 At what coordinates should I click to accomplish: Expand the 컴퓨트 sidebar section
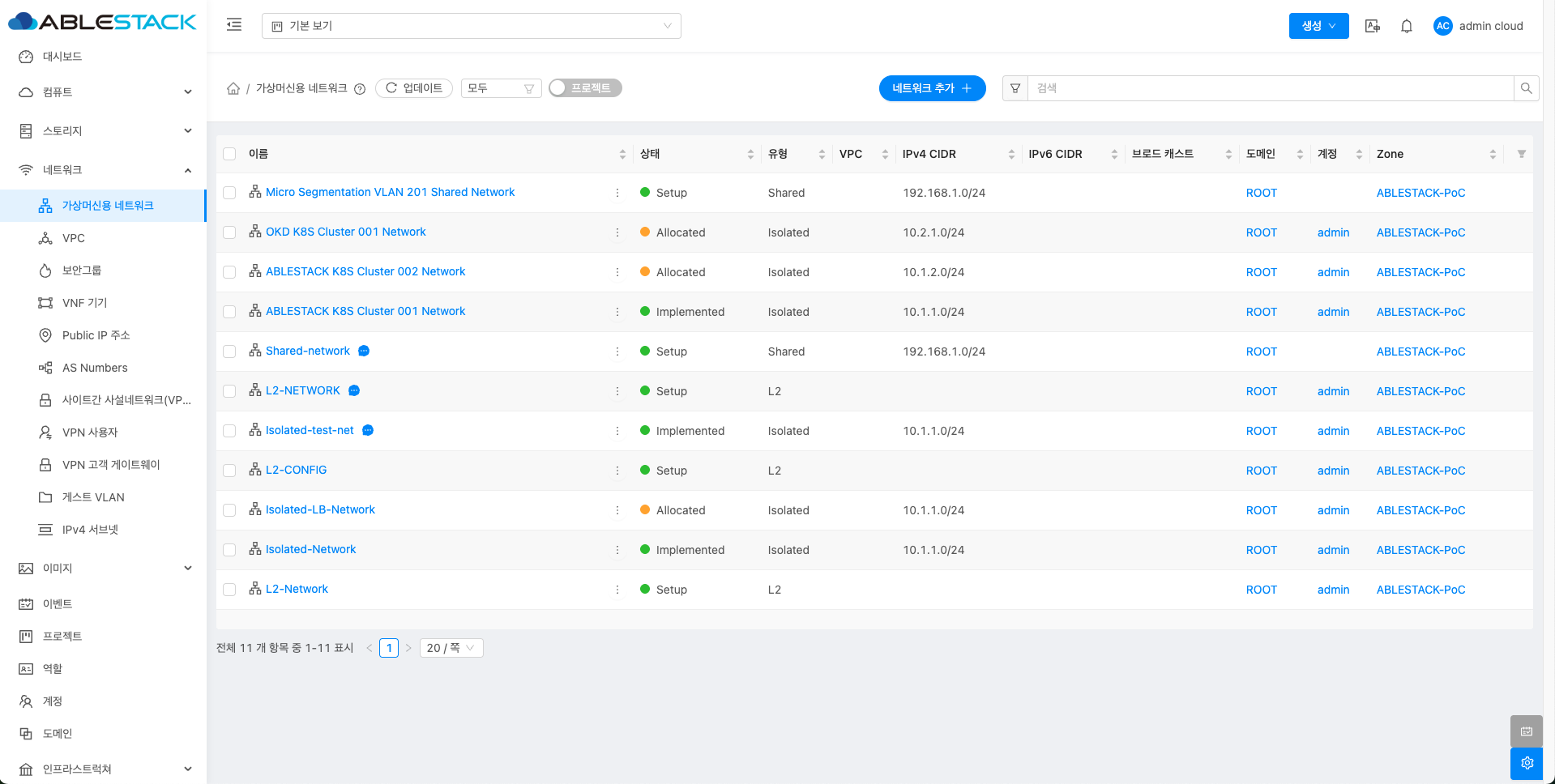pyautogui.click(x=104, y=92)
